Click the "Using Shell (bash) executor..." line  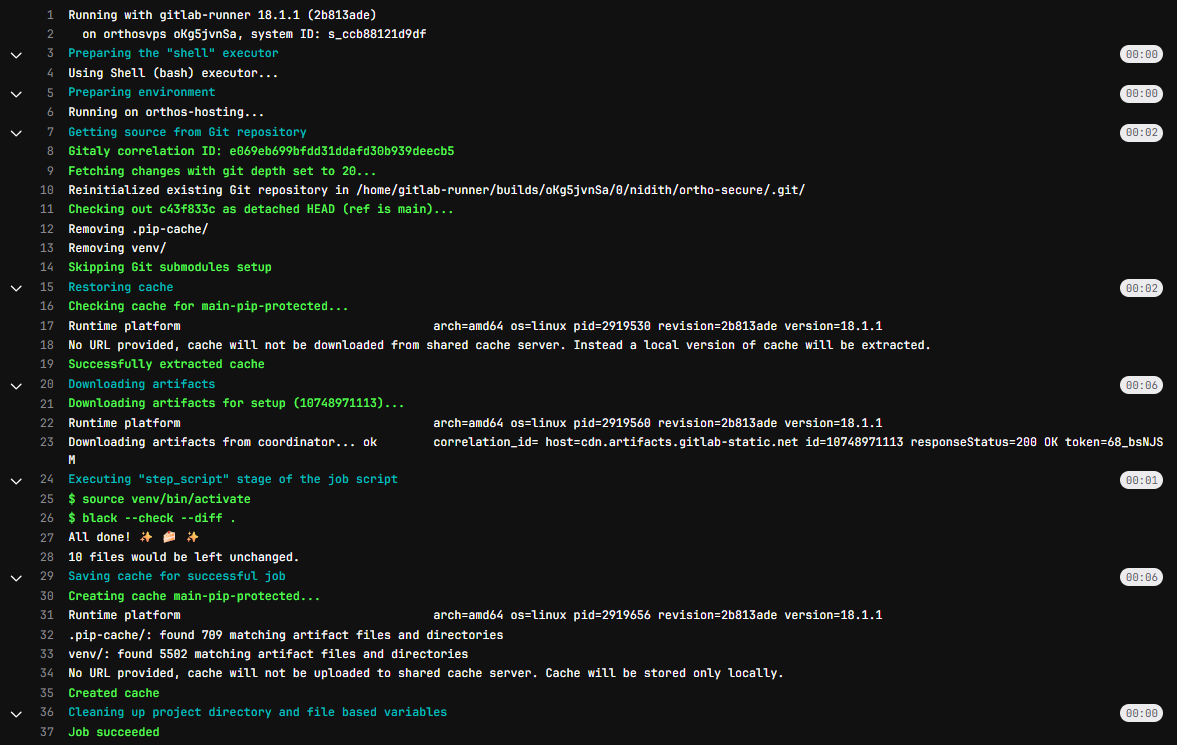pyautogui.click(x=173, y=73)
